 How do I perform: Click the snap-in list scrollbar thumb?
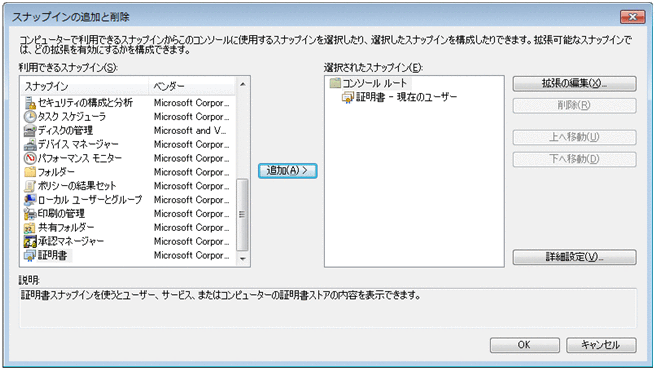pos(242,215)
